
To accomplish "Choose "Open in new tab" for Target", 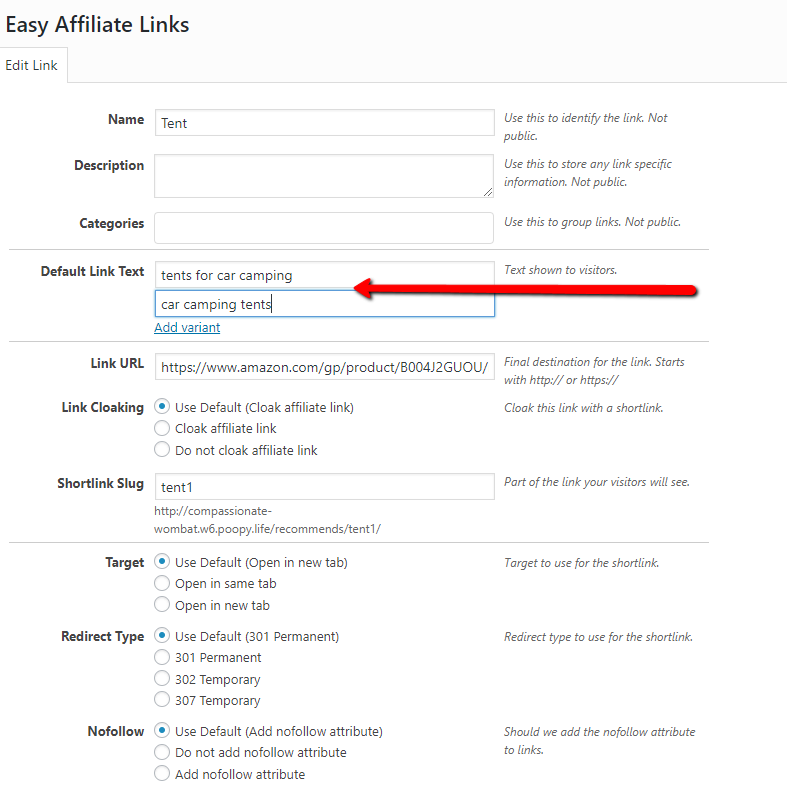I will [x=160, y=604].
